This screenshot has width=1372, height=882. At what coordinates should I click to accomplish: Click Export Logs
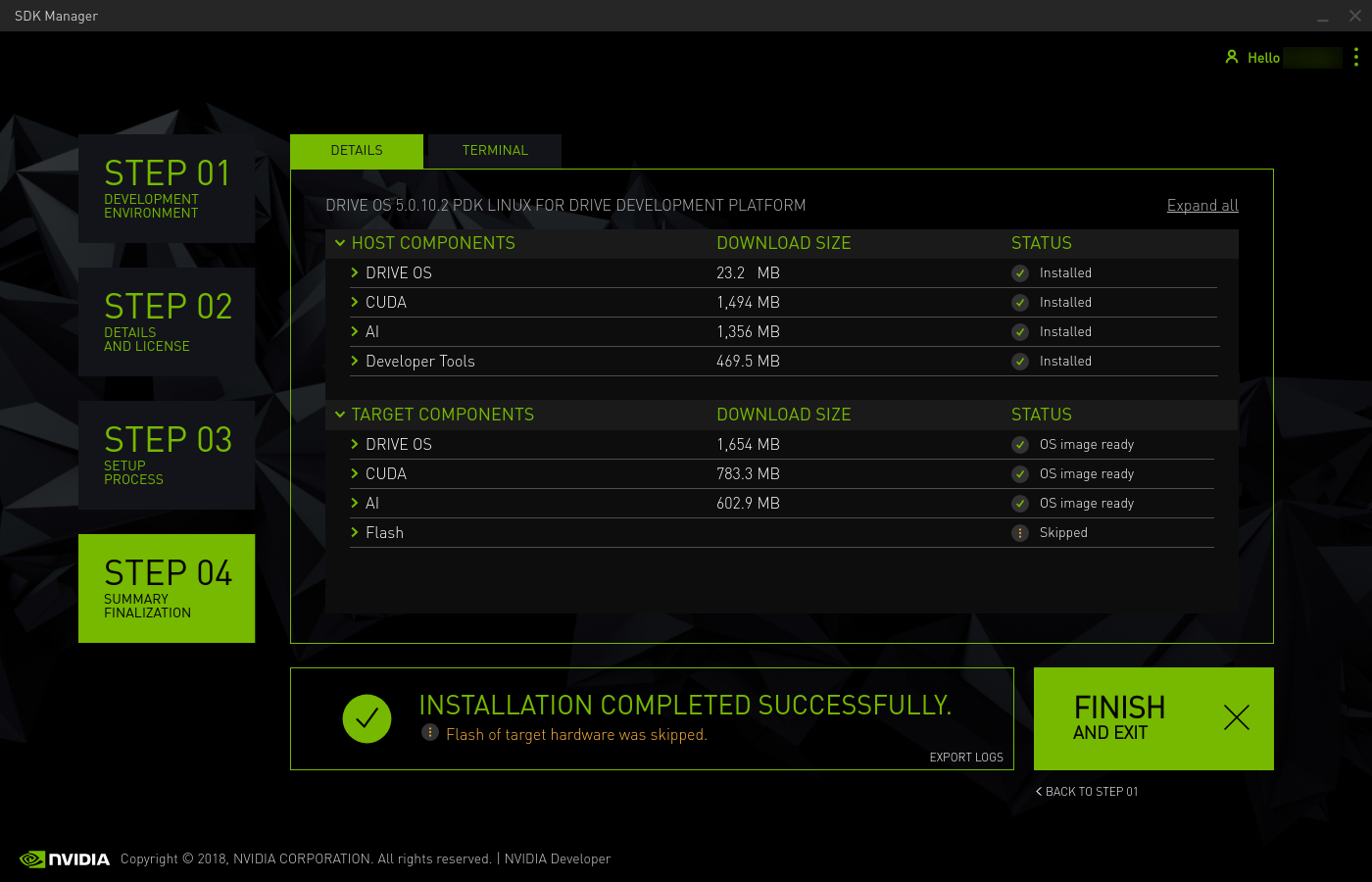(966, 758)
